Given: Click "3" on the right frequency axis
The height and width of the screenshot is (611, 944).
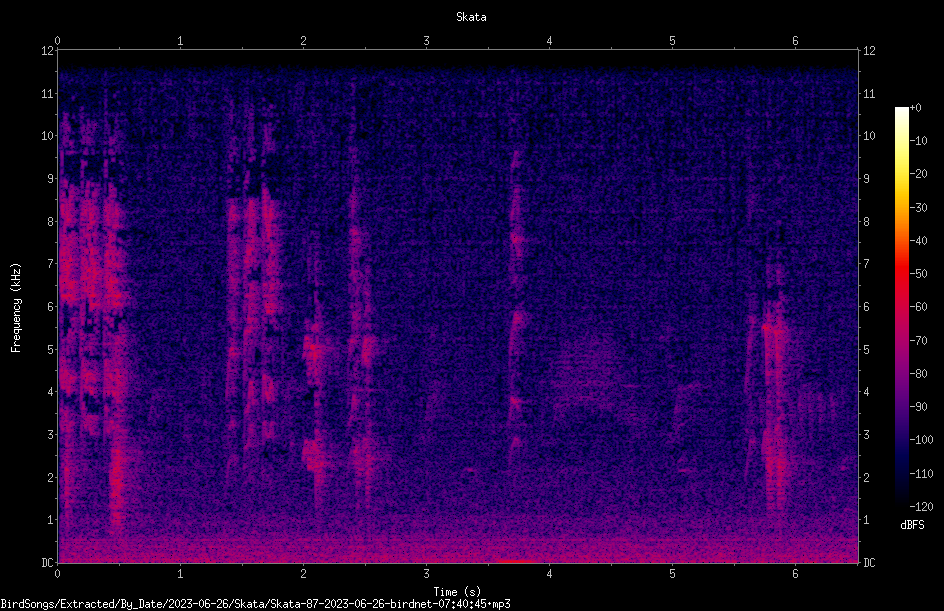Looking at the screenshot, I should click(866, 435).
